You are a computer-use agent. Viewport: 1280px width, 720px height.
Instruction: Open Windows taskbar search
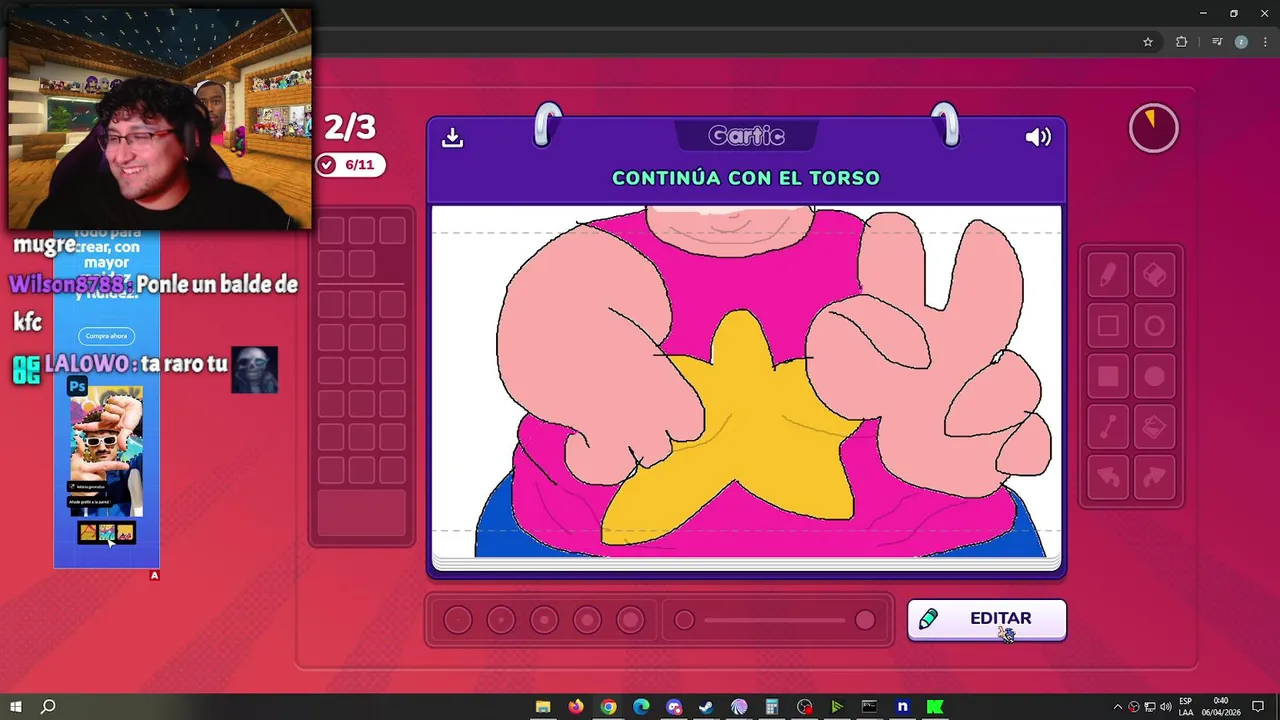point(47,707)
